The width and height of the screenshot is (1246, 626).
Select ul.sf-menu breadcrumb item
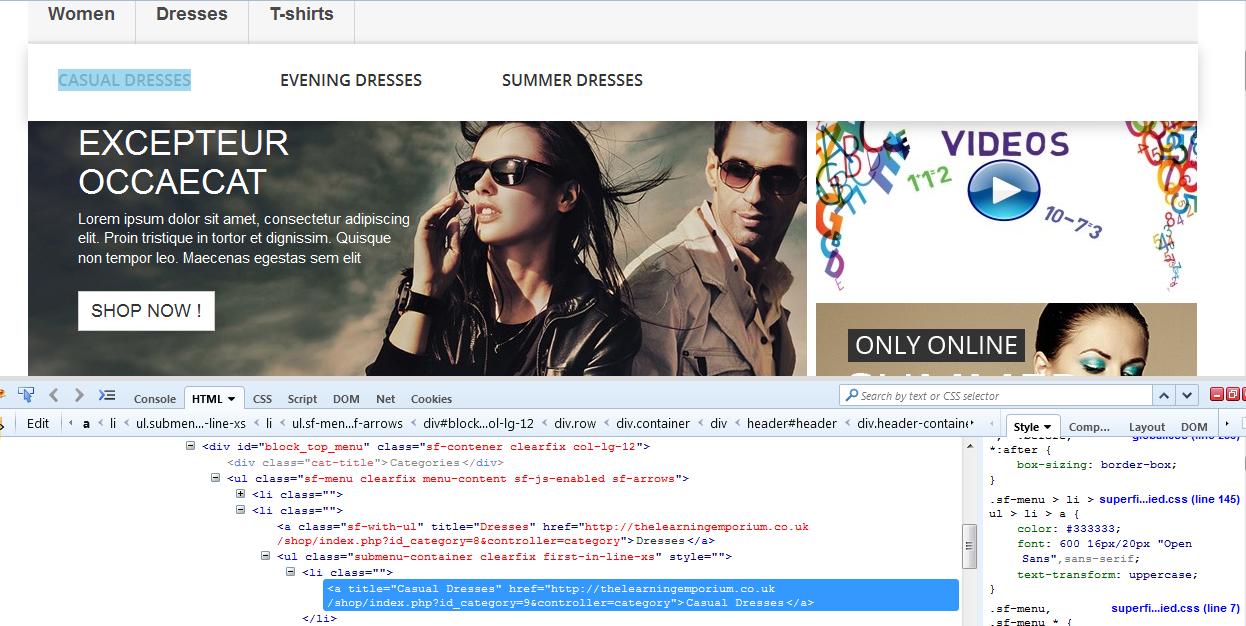pos(348,423)
